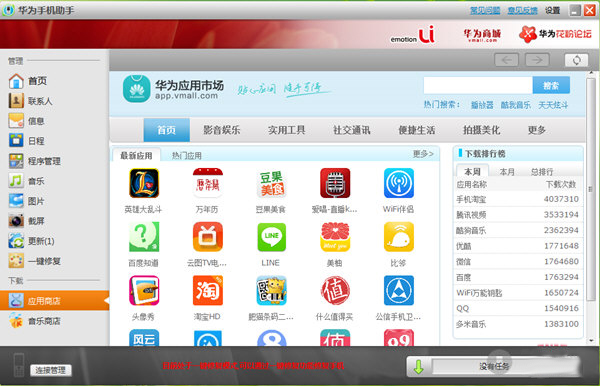
Task: Open the 首页 home icon in sidebar
Action: [16, 81]
